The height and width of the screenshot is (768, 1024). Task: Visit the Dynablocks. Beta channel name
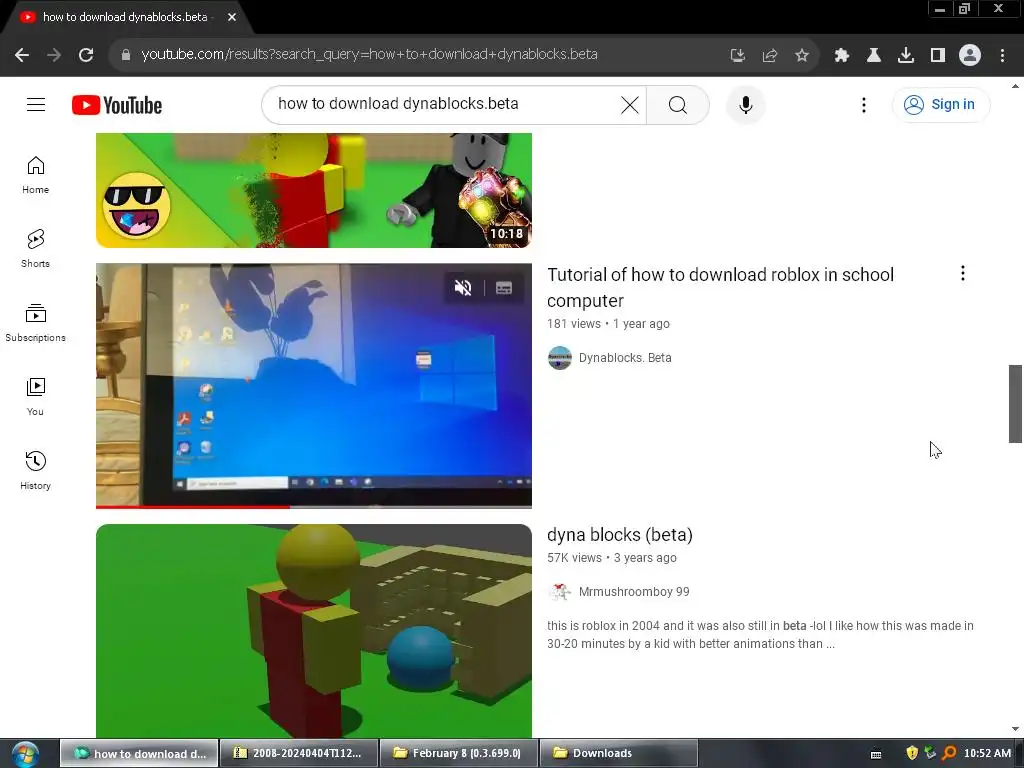coord(625,358)
